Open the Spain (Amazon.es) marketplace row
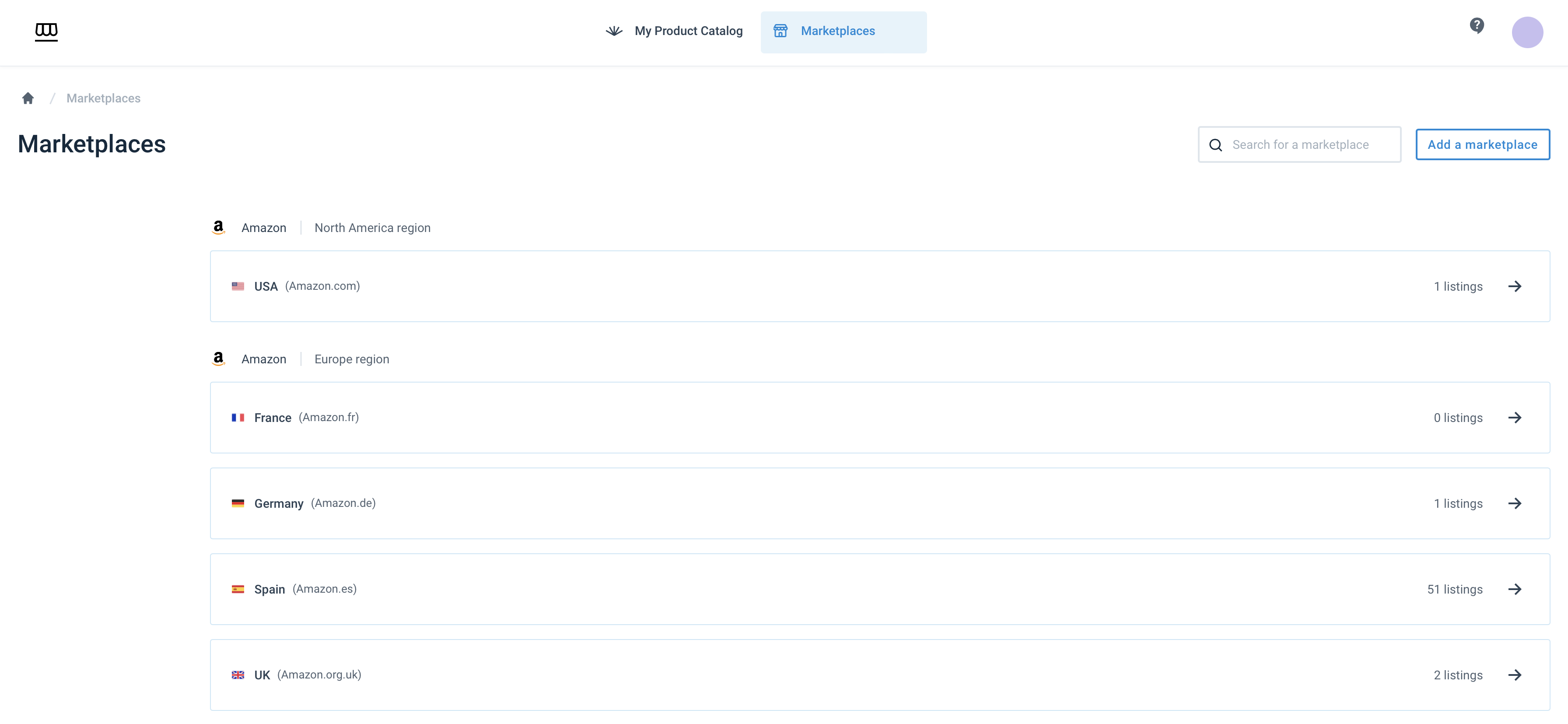Viewport: 1568px width, 724px height. 880,590
